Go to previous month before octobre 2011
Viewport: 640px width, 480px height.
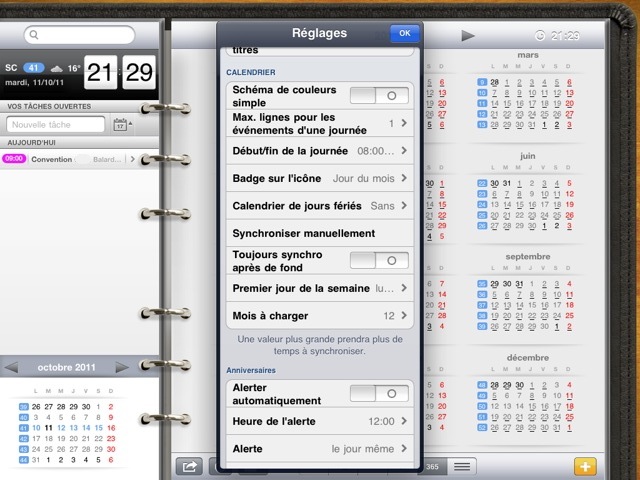pos(12,367)
